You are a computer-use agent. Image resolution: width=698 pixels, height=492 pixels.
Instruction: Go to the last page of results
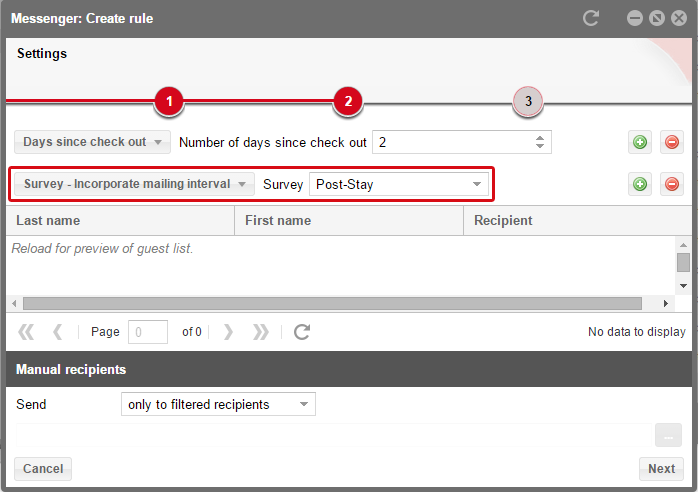[x=260, y=332]
